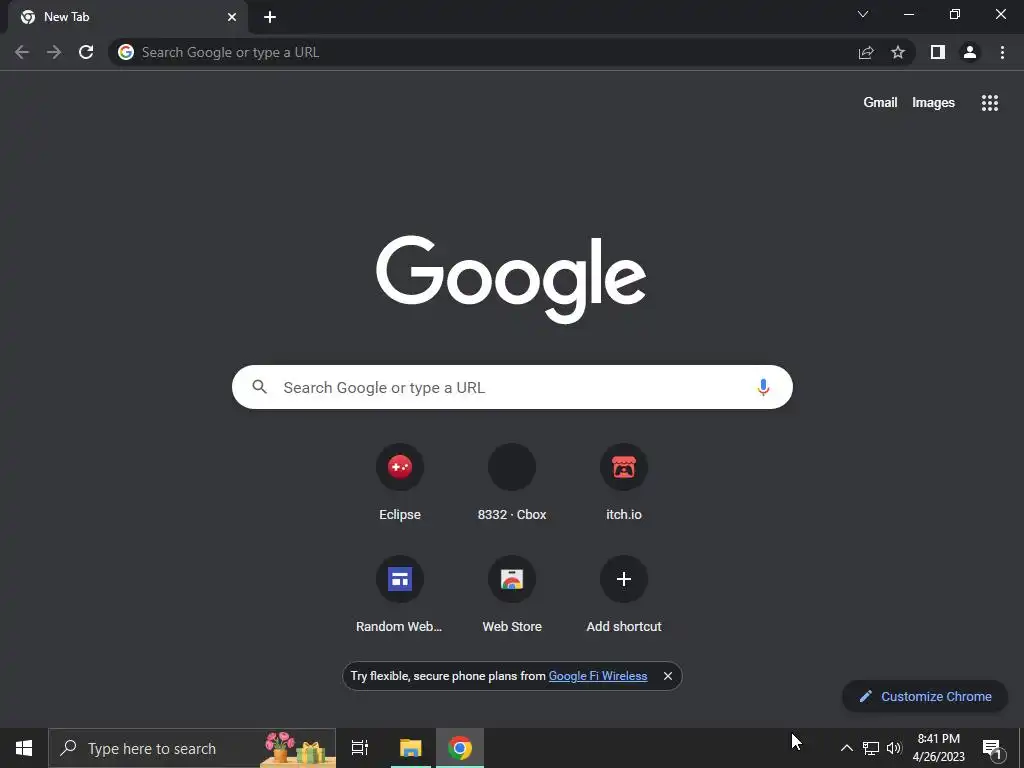Click the Google logo
1024x768 pixels.
[x=511, y=279]
